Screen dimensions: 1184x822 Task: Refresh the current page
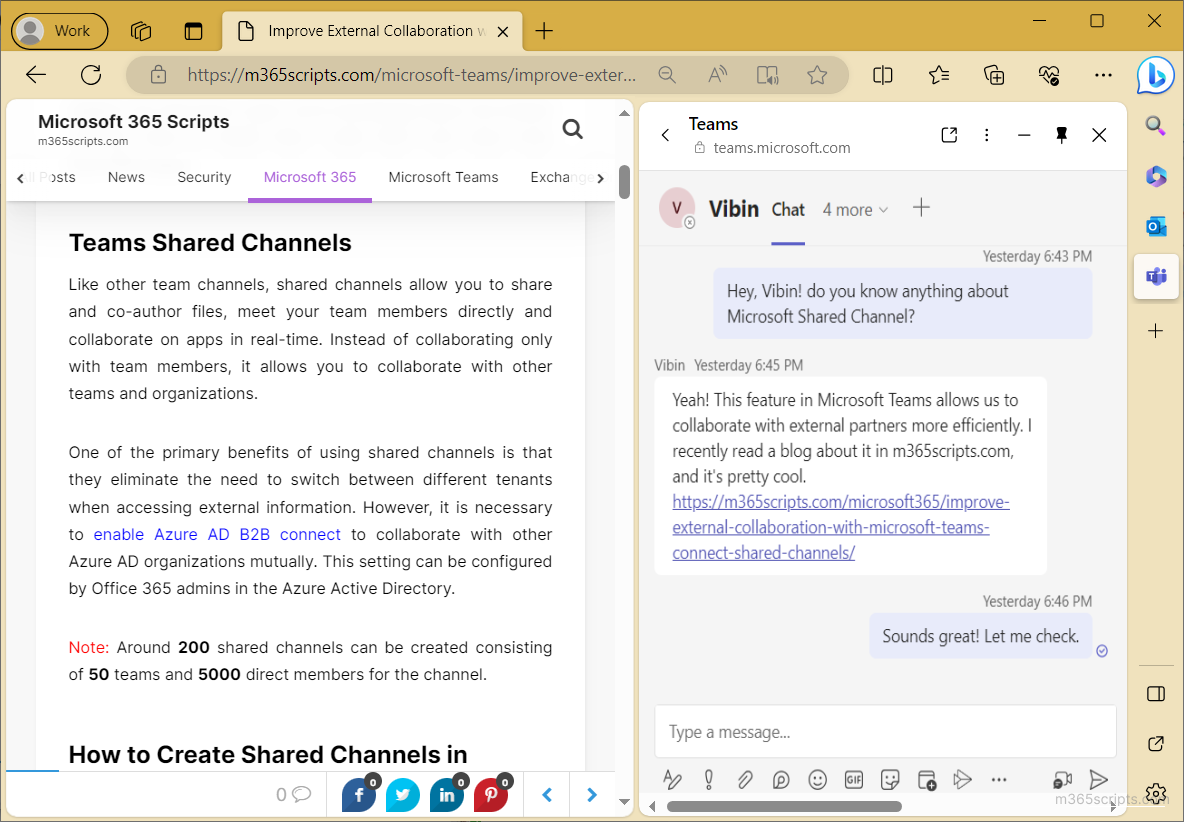91,75
